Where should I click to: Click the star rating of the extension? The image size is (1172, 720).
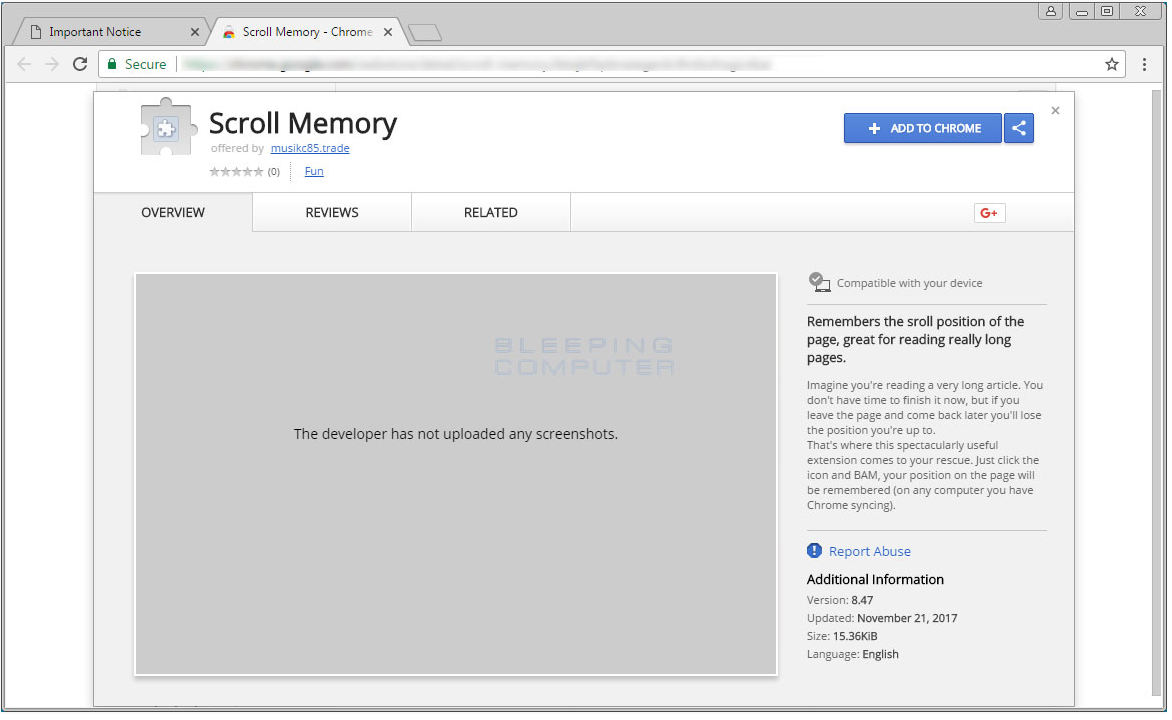tap(236, 172)
